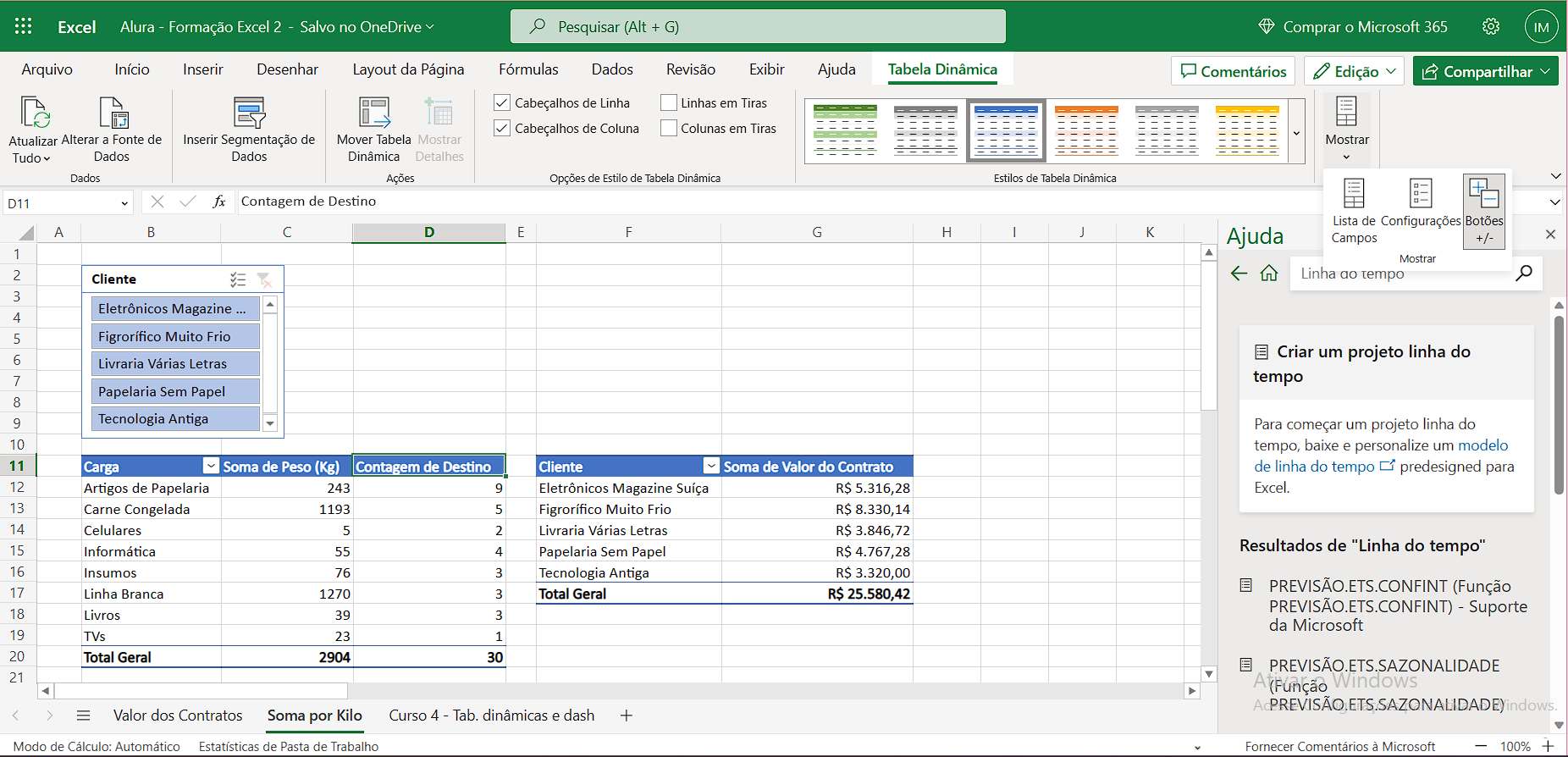Expand pivot table styles gallery
The width and height of the screenshot is (1568, 757).
point(1296,132)
